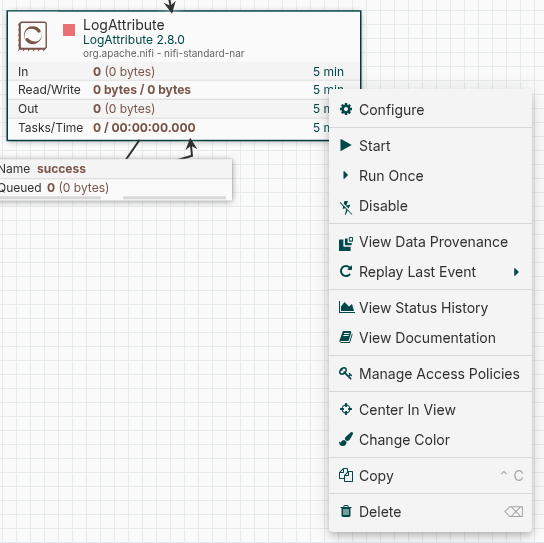Click the red stopped status square
Viewport: 544px width, 543px height.
(x=69, y=30)
